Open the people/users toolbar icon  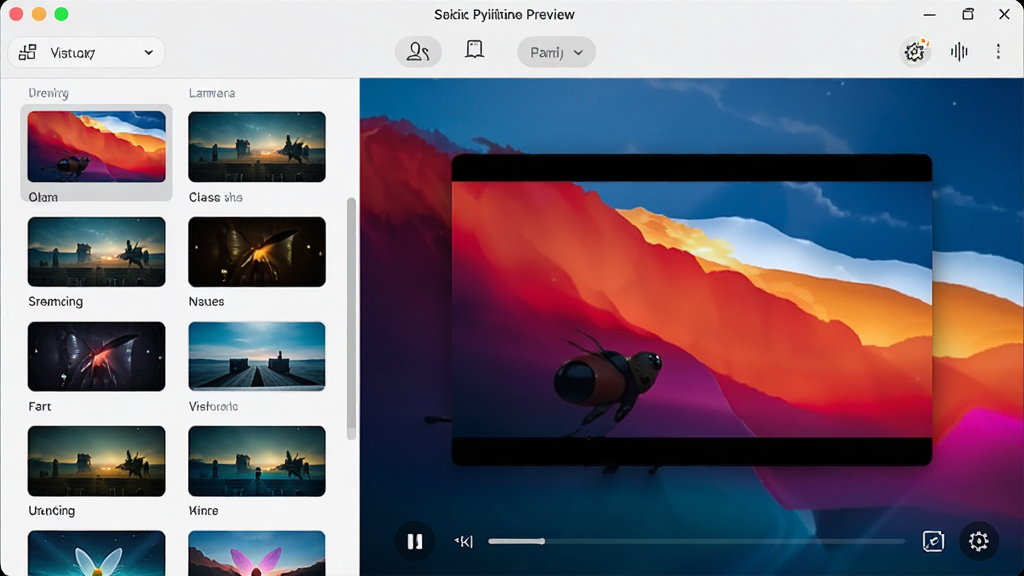(418, 52)
